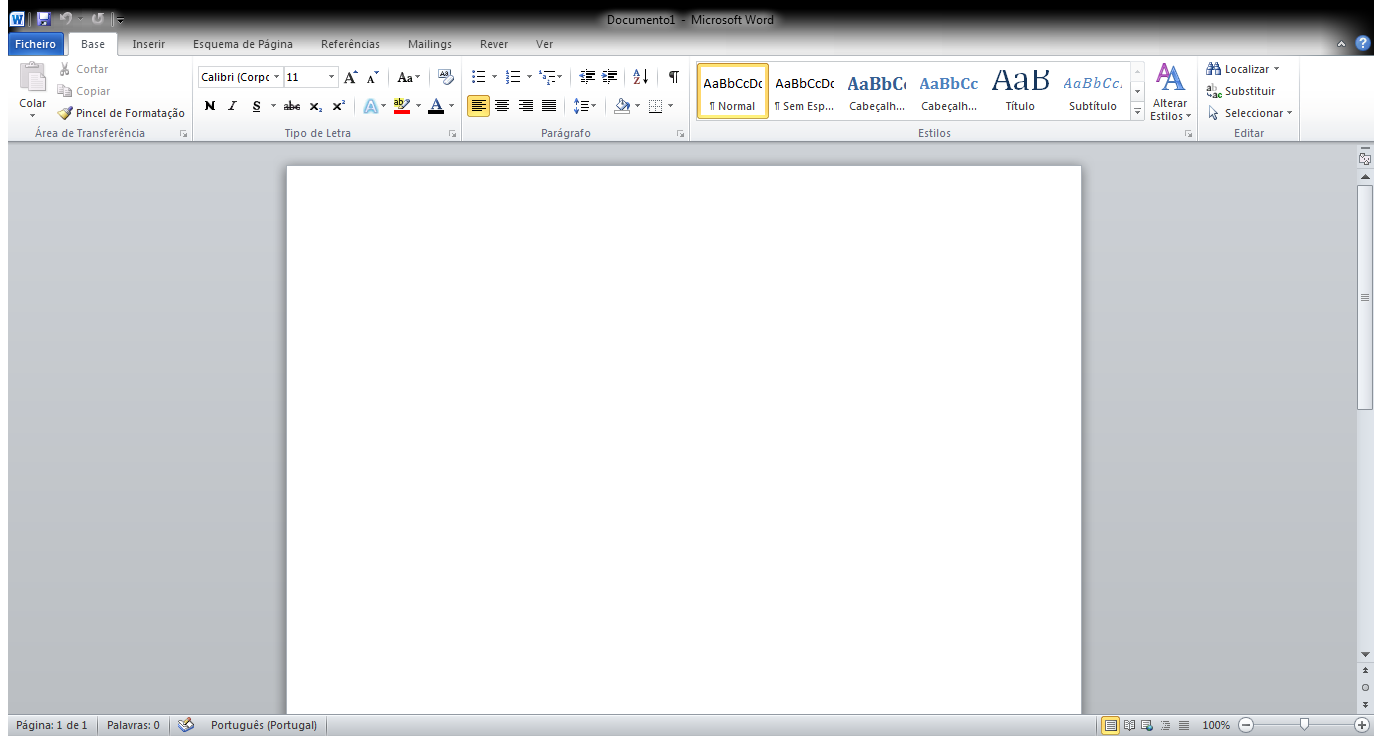
Task: Click the Sort A-Z icon
Action: coord(641,77)
